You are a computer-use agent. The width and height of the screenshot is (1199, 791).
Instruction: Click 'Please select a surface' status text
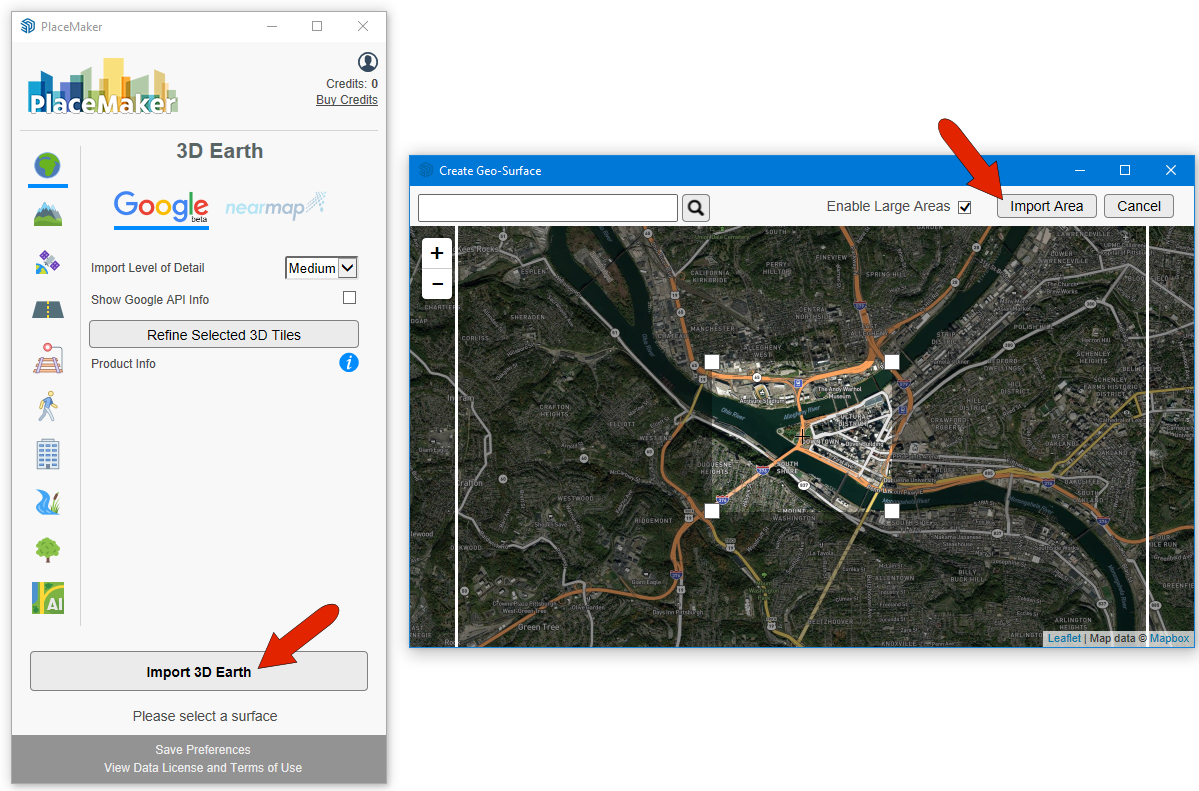tap(205, 716)
